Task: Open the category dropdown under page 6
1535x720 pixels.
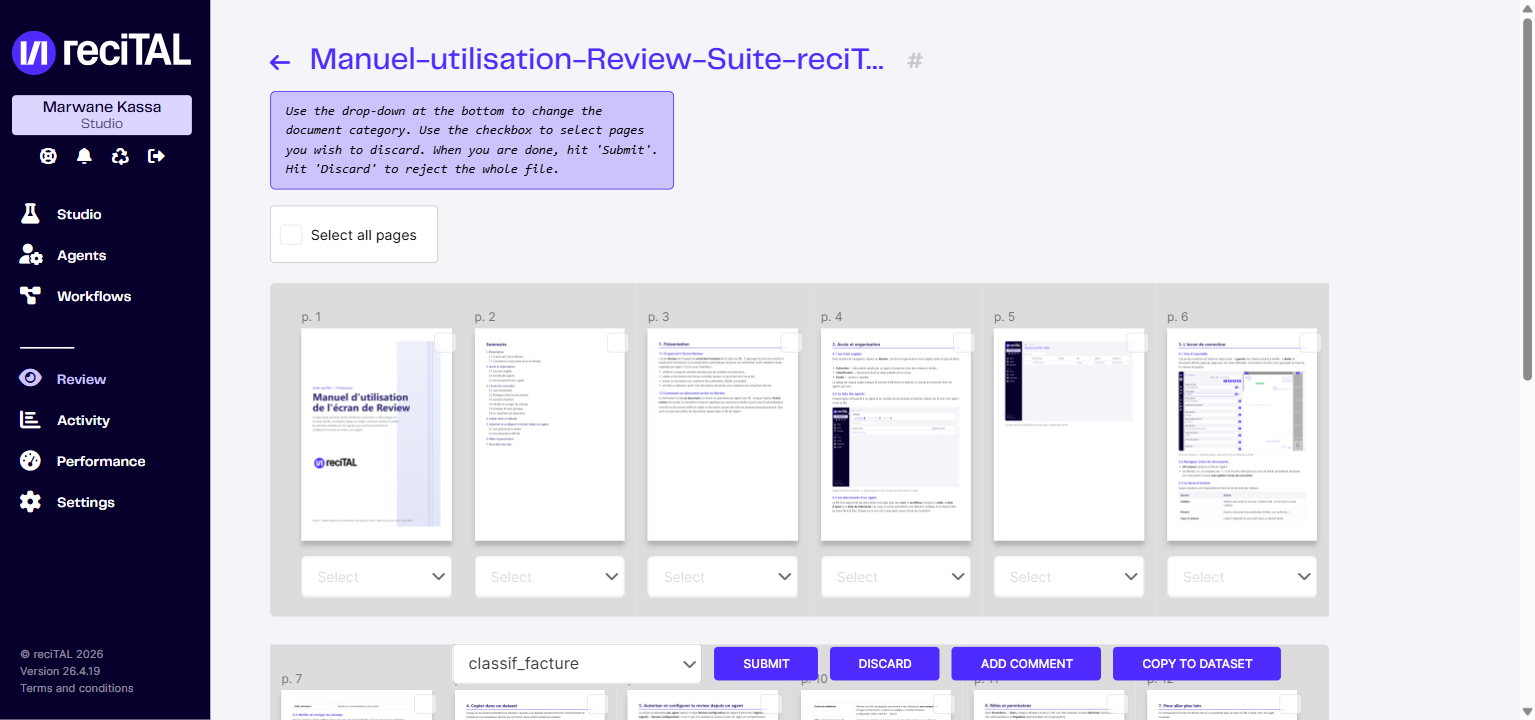Action: click(1242, 577)
